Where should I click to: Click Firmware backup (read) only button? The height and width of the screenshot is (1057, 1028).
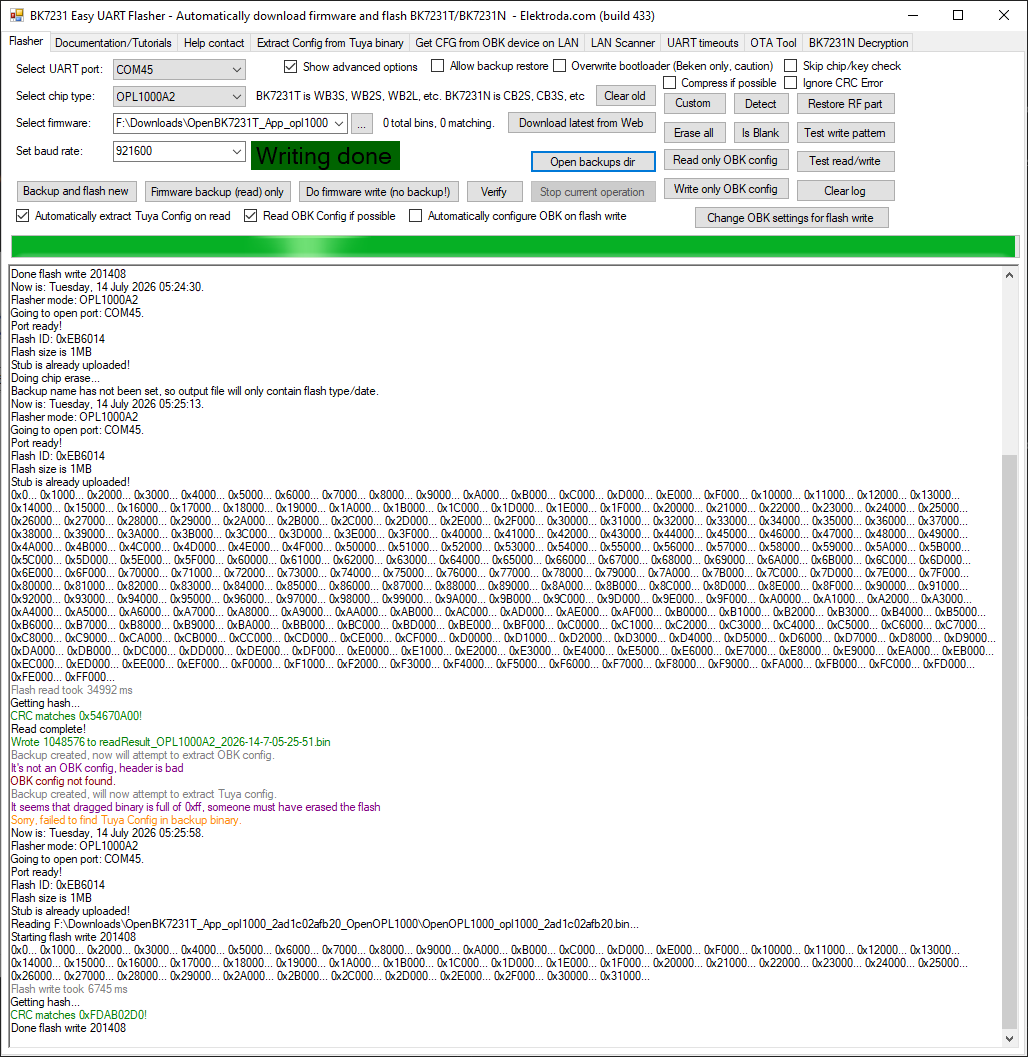tap(217, 192)
